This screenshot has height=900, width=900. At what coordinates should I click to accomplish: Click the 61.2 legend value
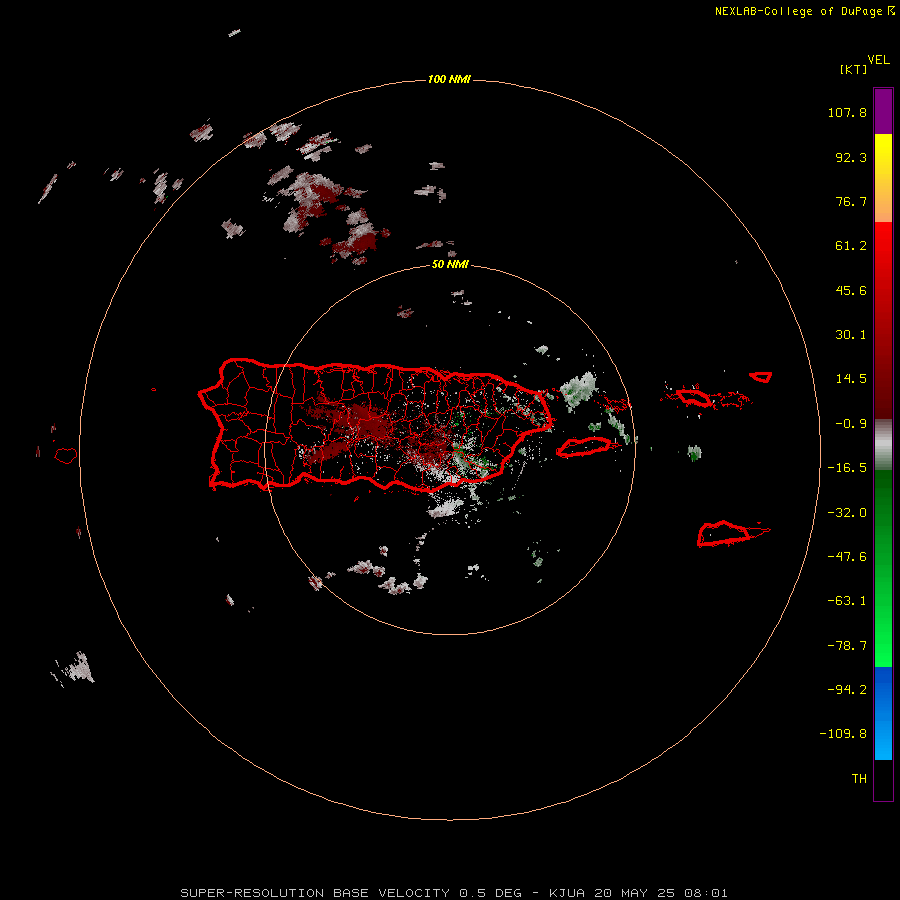click(x=851, y=246)
